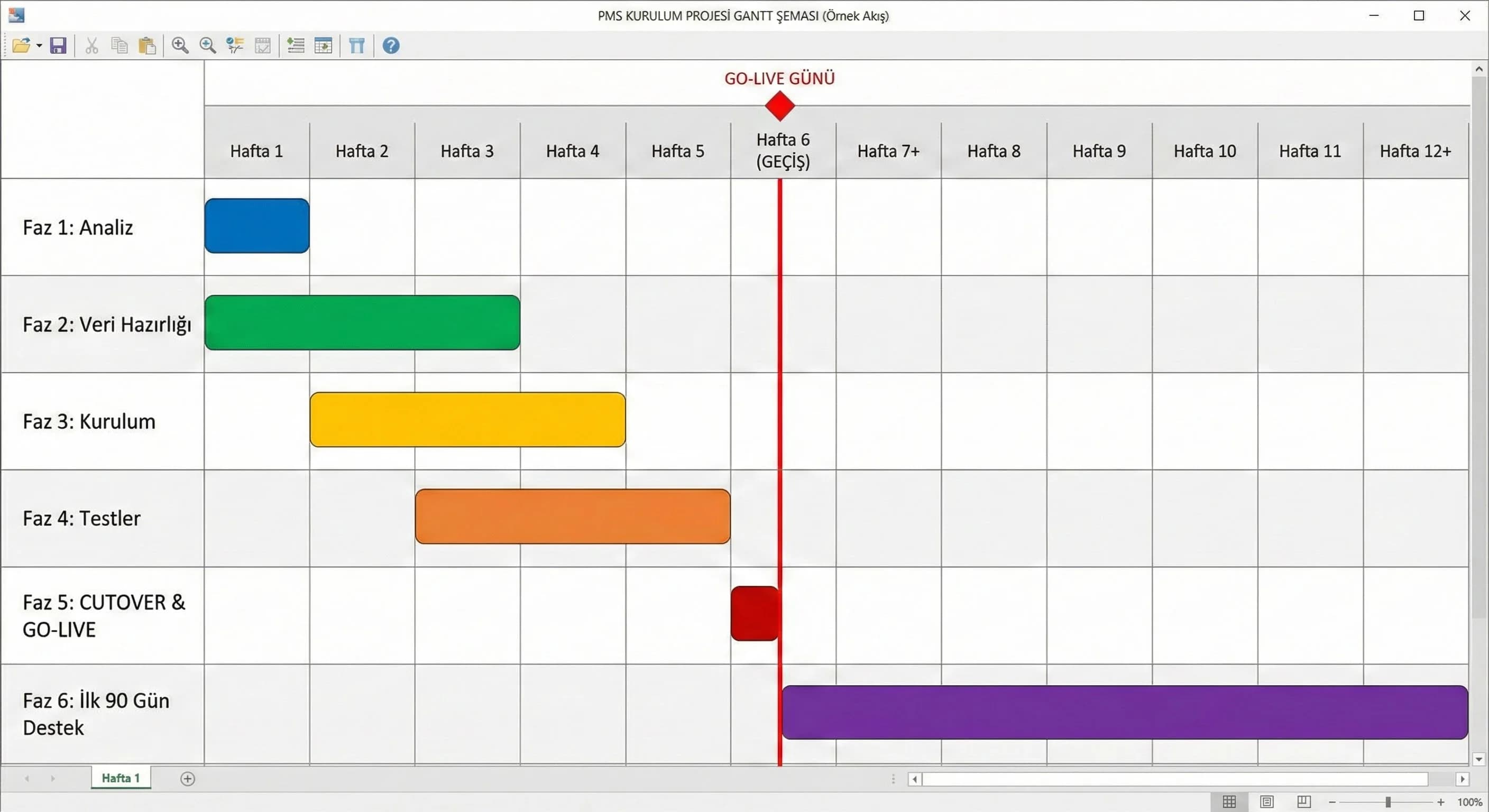Click the zoom slider handle

point(1388,802)
